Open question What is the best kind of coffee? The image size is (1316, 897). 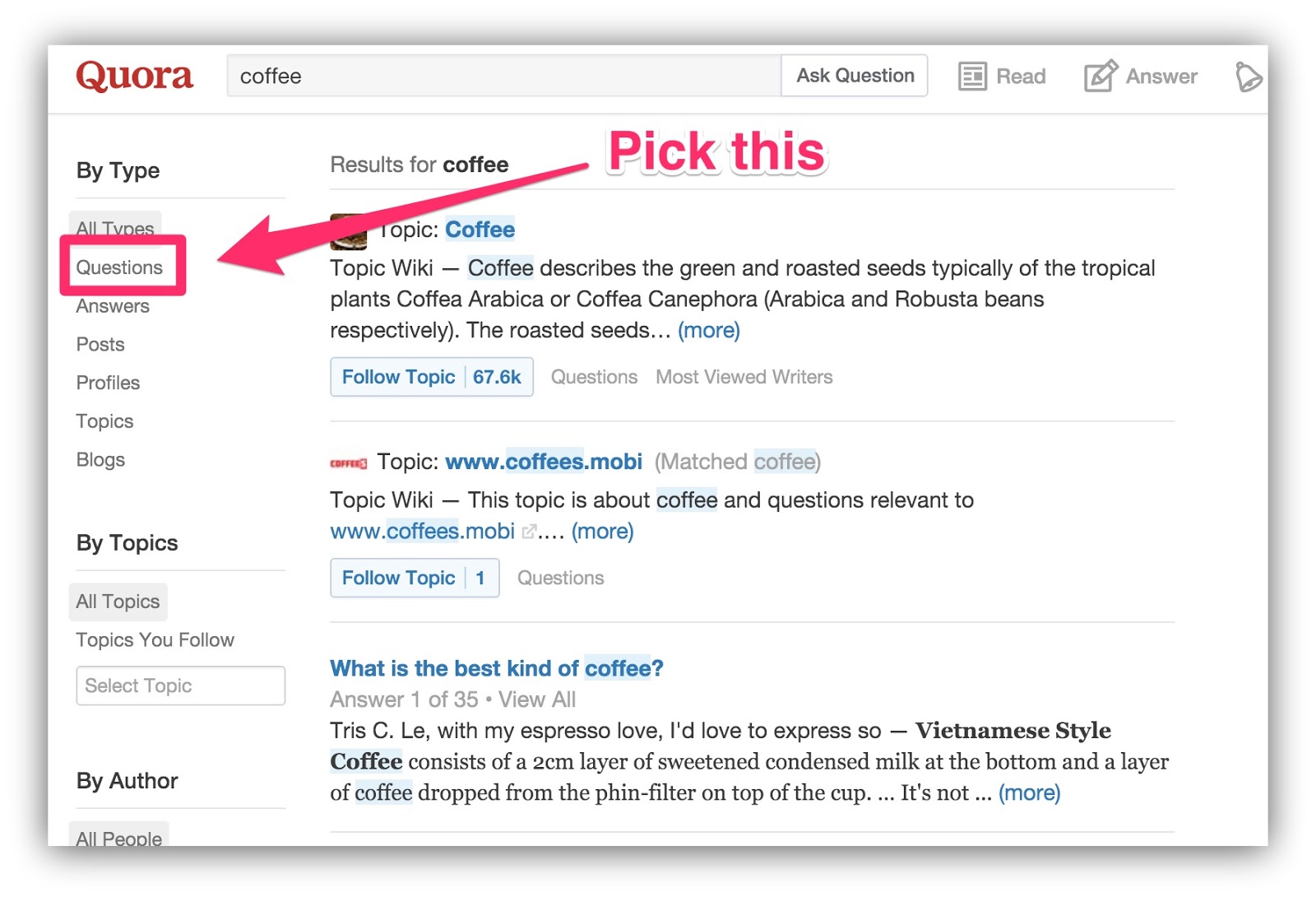coord(497,668)
